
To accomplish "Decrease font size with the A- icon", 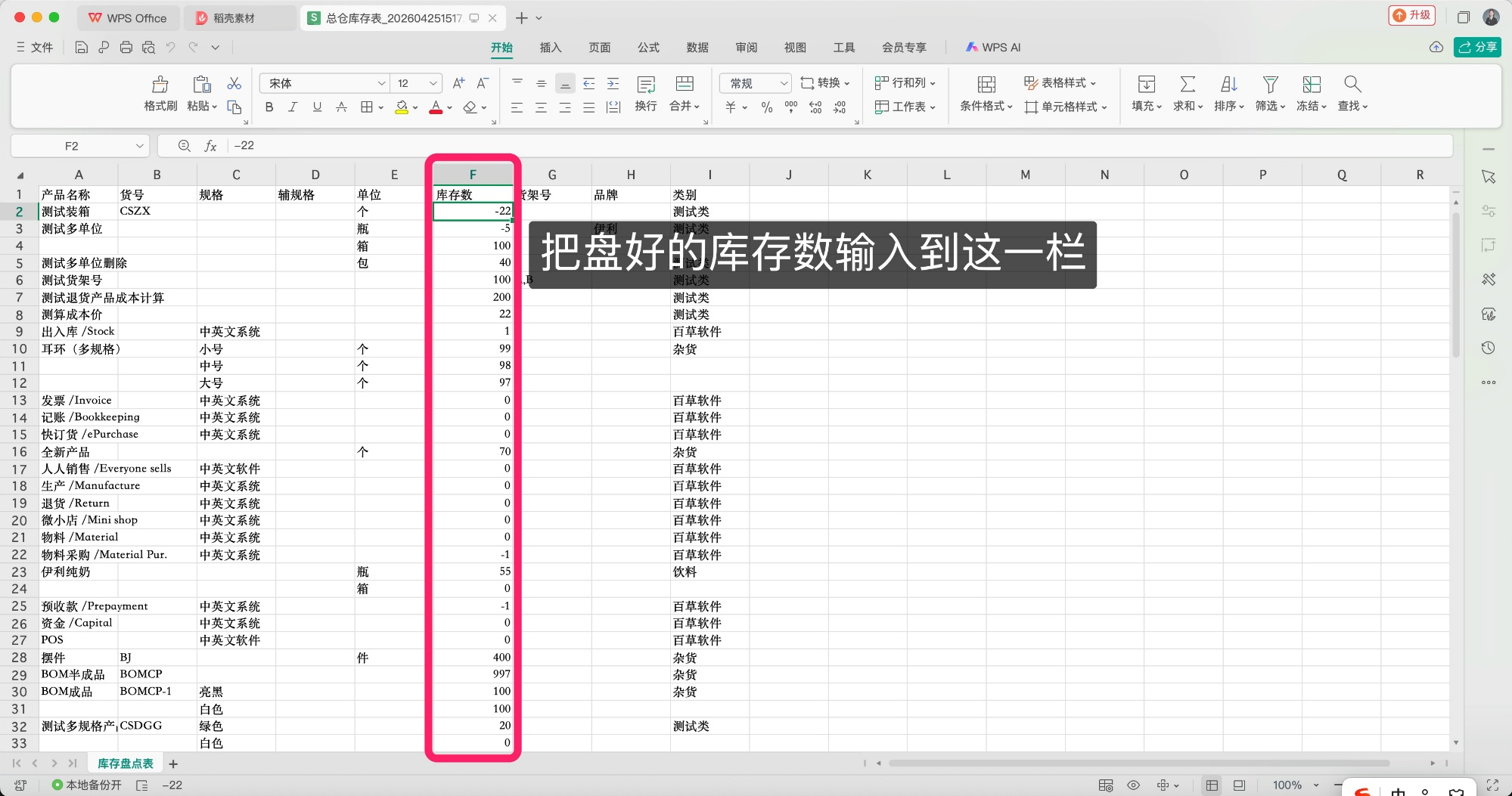I will pos(483,83).
